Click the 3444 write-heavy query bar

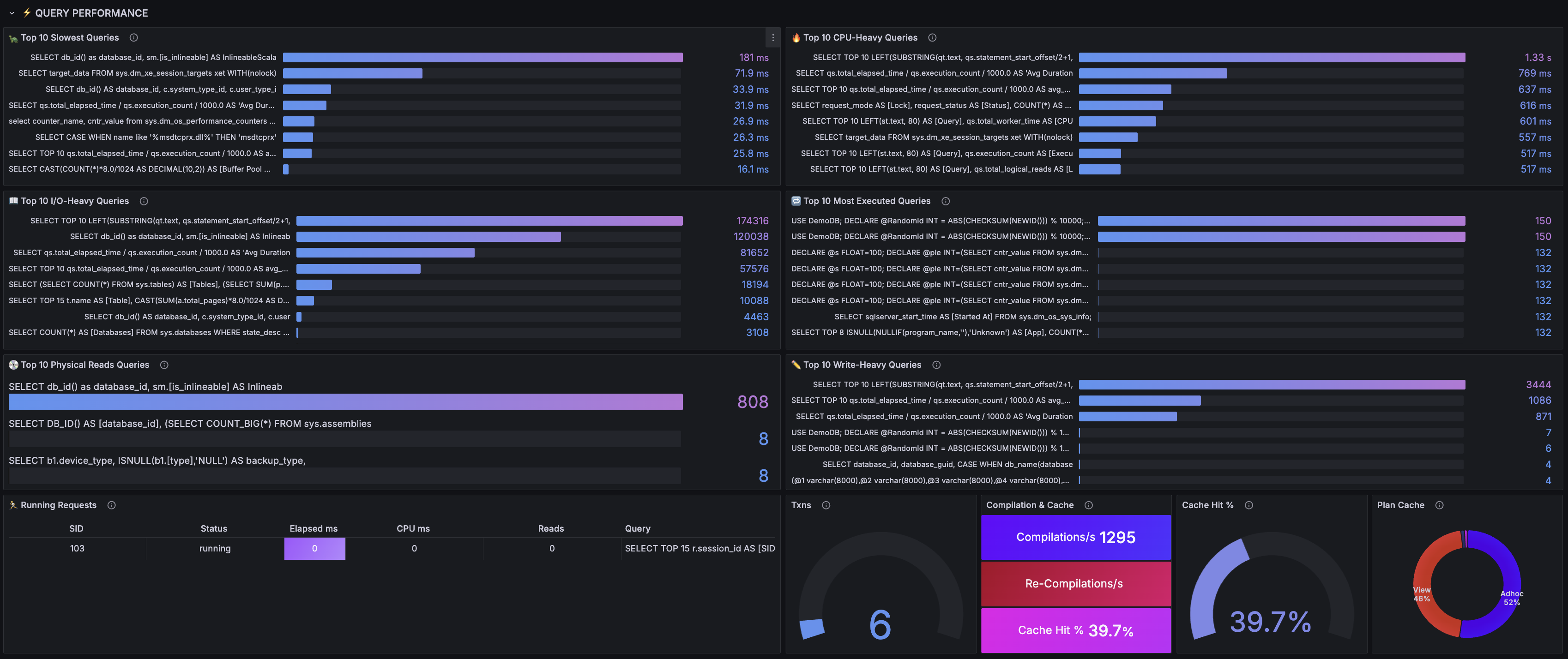[x=1272, y=384]
